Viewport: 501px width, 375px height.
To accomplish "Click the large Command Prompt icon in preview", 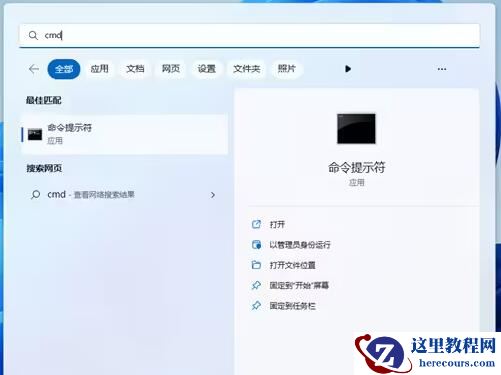I will [356, 129].
